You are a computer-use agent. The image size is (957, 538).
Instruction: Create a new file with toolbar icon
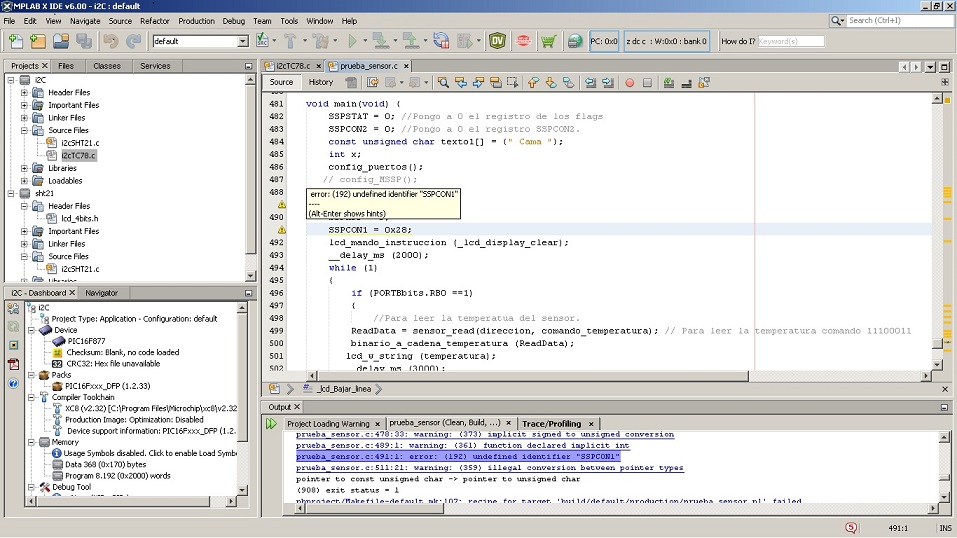(16, 41)
